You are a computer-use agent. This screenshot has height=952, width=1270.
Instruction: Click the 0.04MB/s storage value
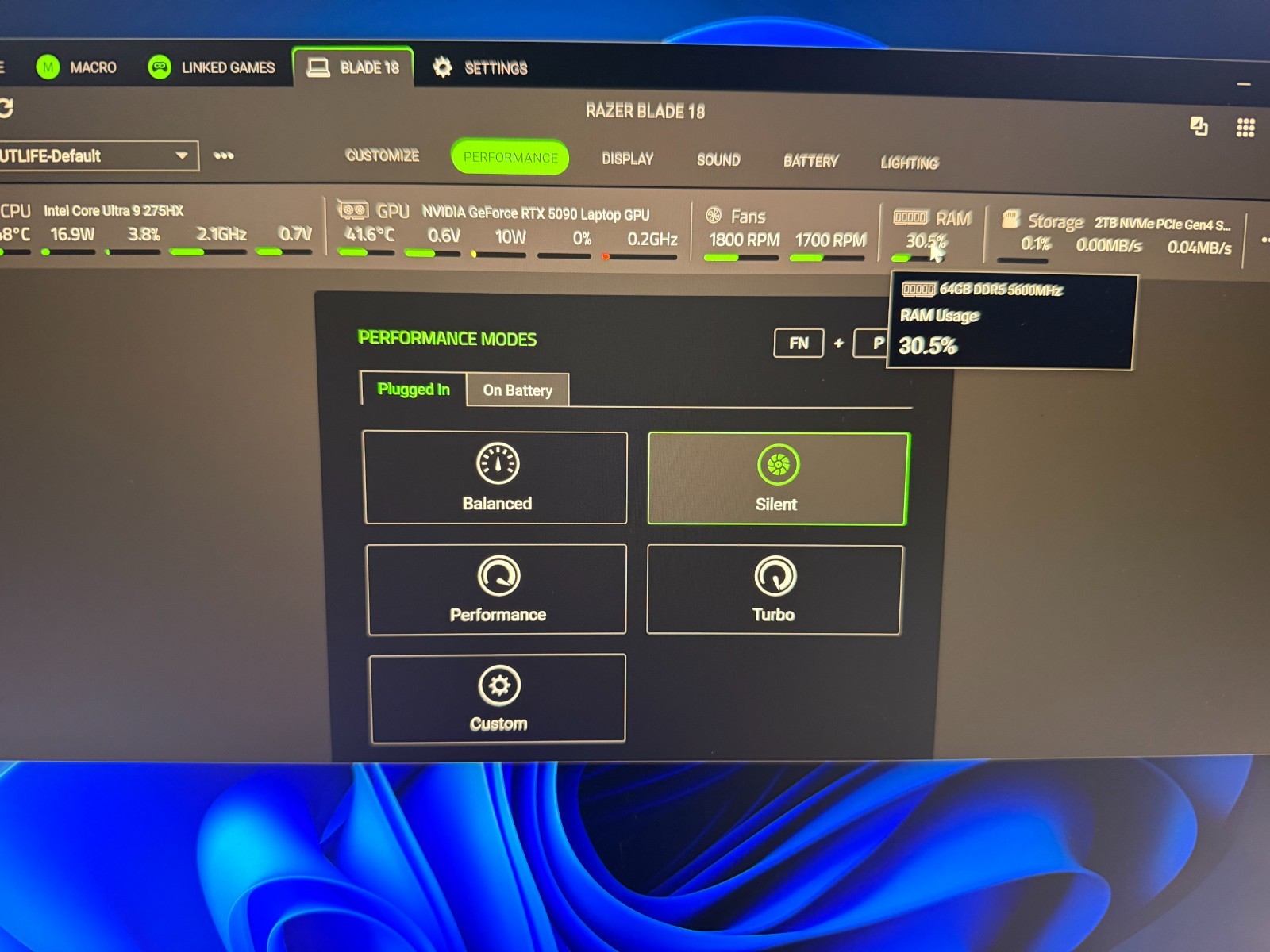click(x=1199, y=248)
